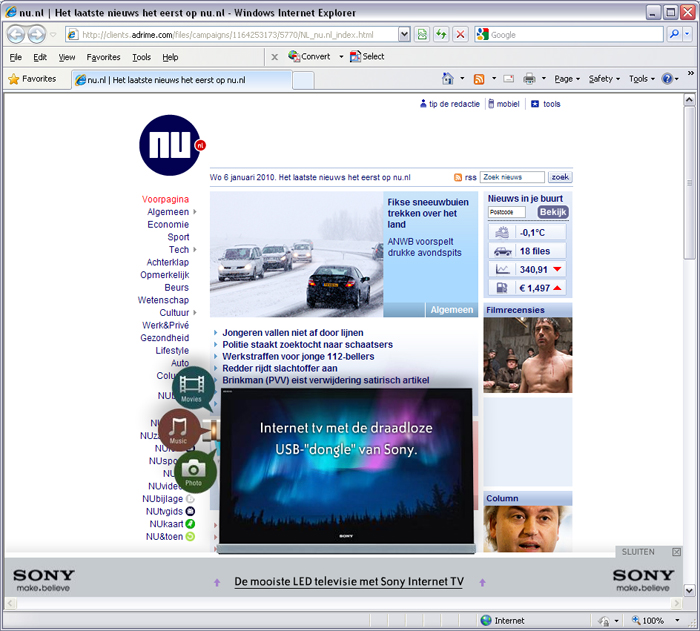This screenshot has width=700, height=631.
Task: Click the RSS feeds icon in command bar
Action: click(x=479, y=79)
